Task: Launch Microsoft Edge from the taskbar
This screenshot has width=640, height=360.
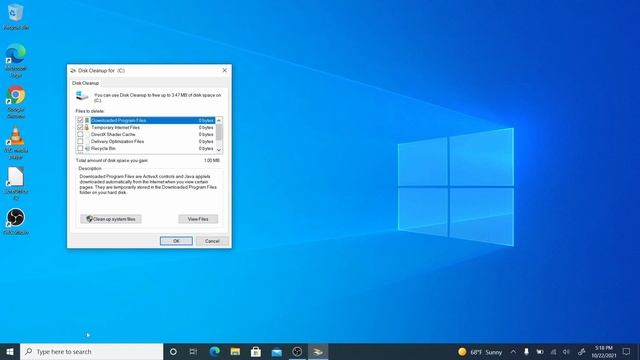Action: click(214, 351)
